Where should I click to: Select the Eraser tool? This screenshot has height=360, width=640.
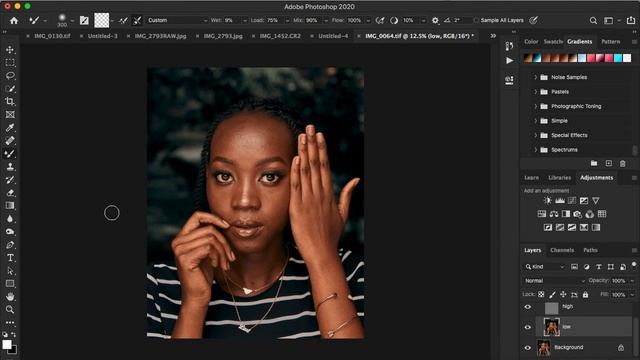(10, 193)
